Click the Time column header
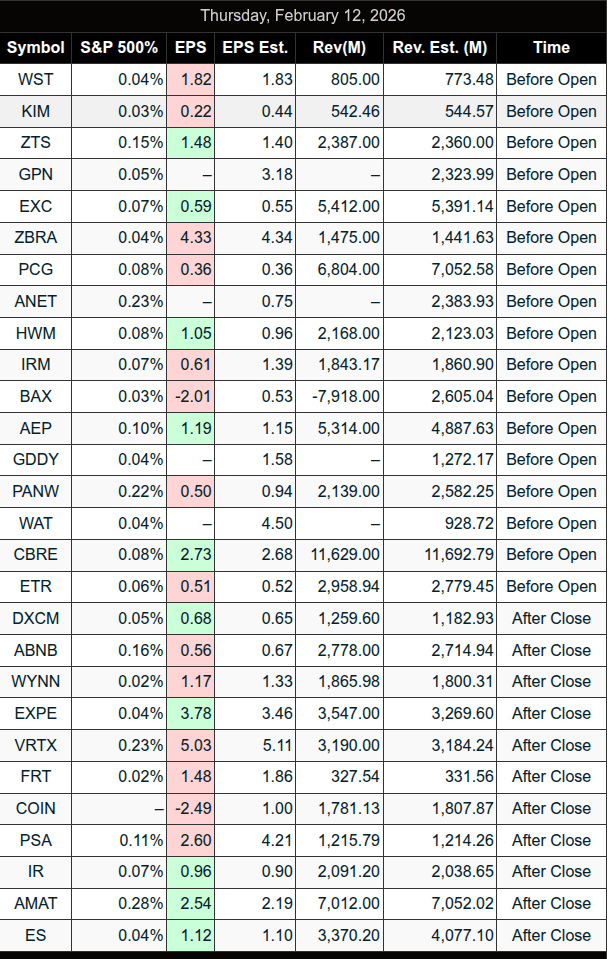Viewport: 613px width, 959px height. click(x=551, y=47)
